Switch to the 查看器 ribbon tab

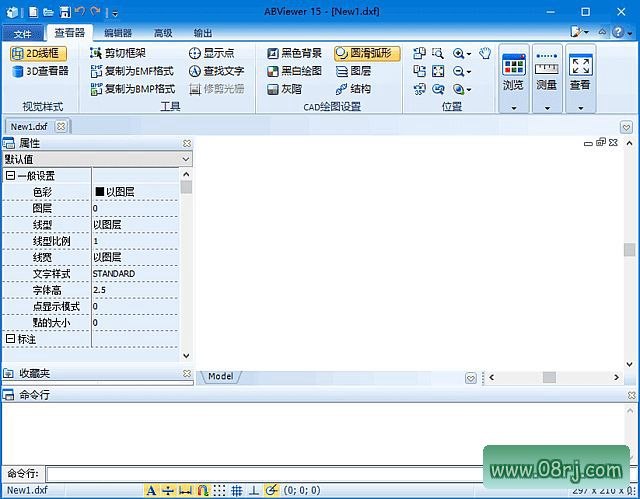pyautogui.click(x=70, y=33)
